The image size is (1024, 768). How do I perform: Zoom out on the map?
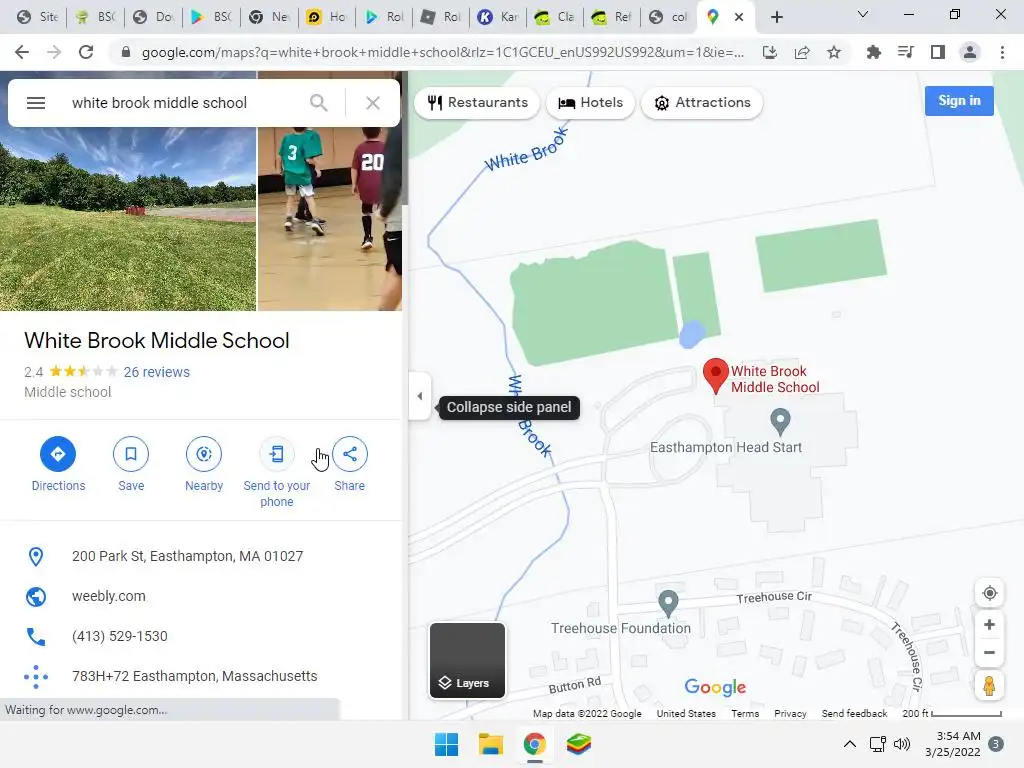(989, 652)
